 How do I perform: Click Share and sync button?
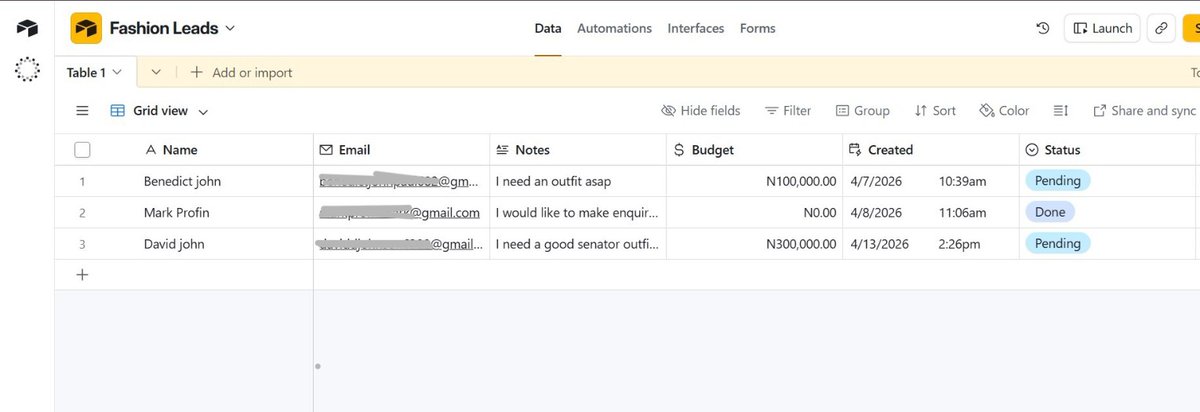point(1144,111)
